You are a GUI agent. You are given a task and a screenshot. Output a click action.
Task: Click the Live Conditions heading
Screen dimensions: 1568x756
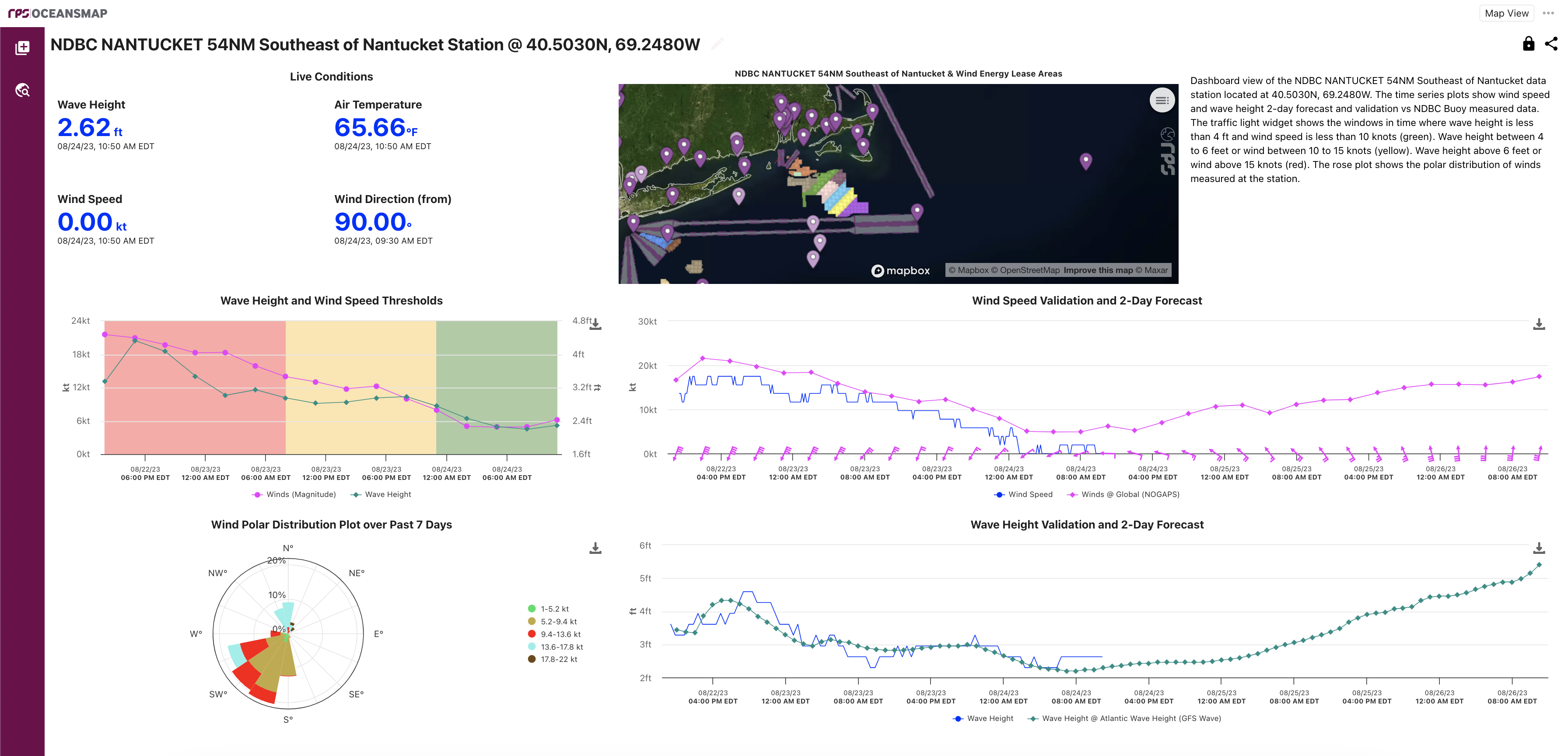point(331,77)
